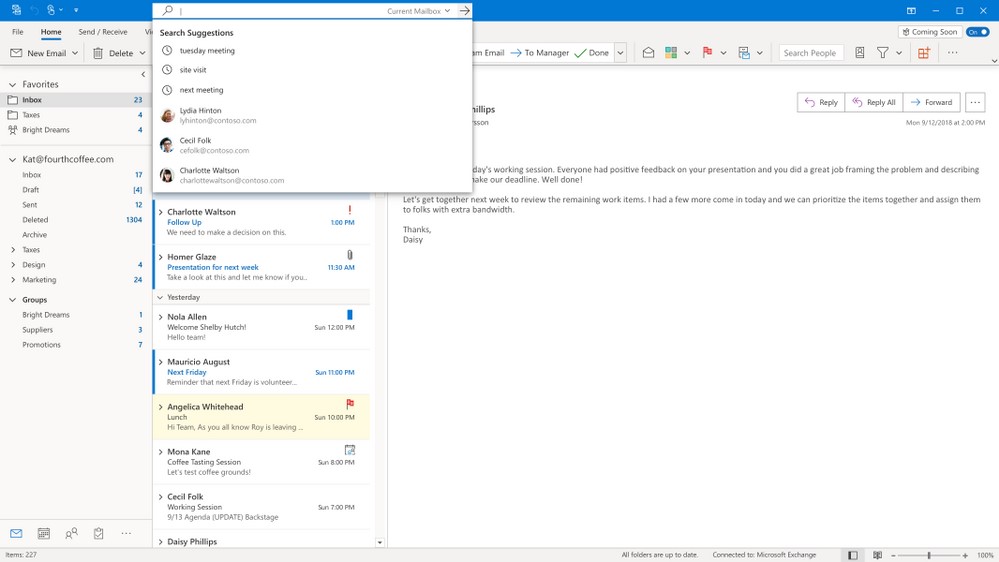Open the Follow Up flag dropdown arrow
Viewport: 999px width, 562px height.
pyautogui.click(x=723, y=53)
